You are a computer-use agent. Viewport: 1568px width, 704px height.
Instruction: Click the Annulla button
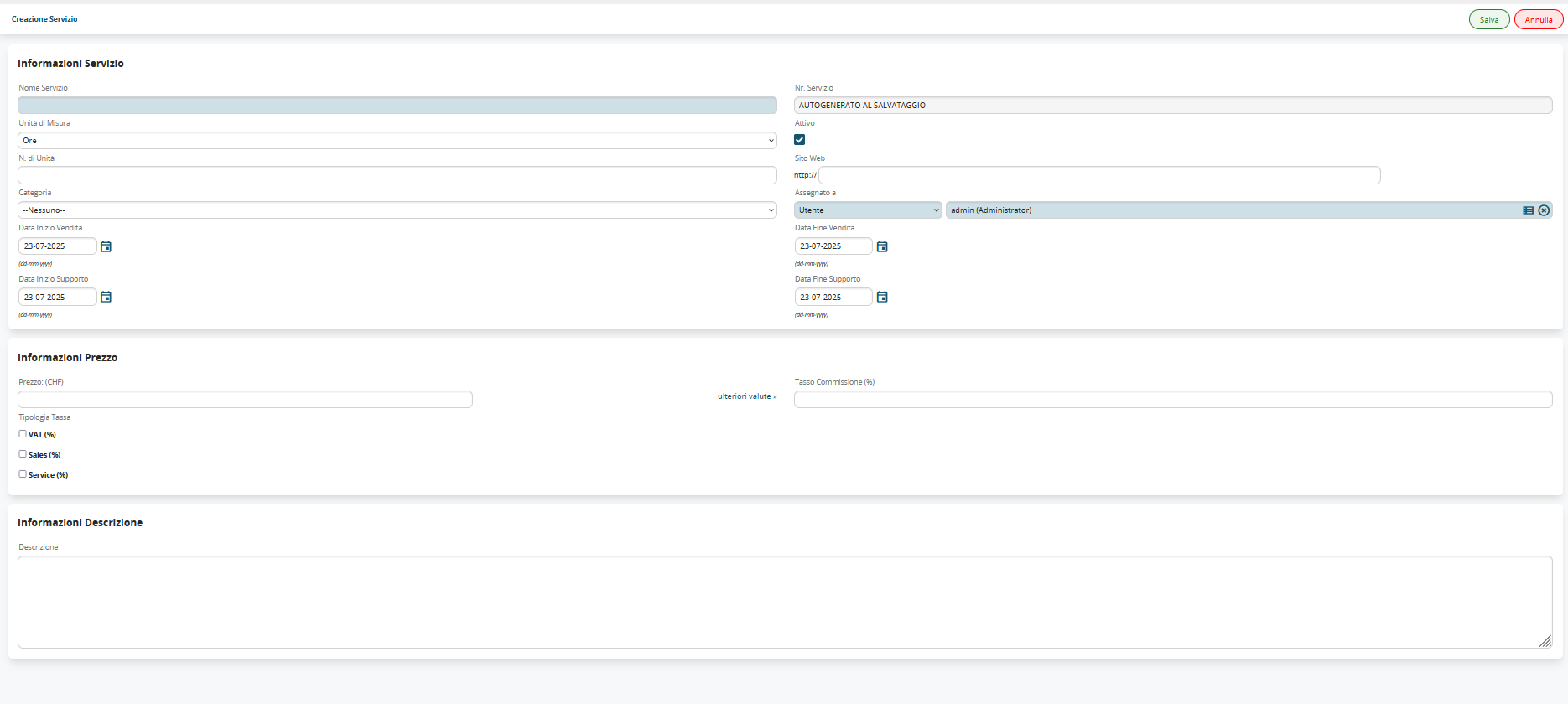(1538, 20)
